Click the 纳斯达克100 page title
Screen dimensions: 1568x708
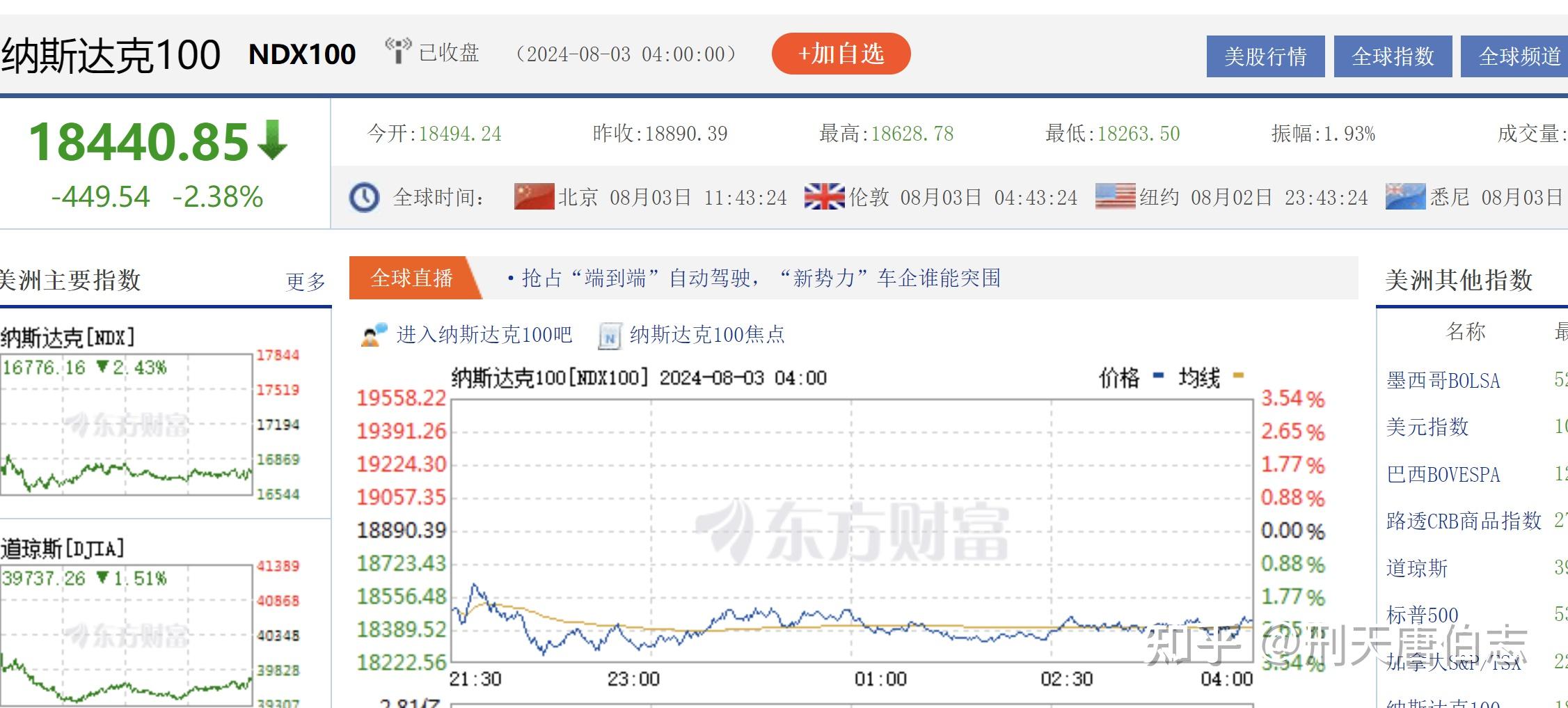pos(111,55)
